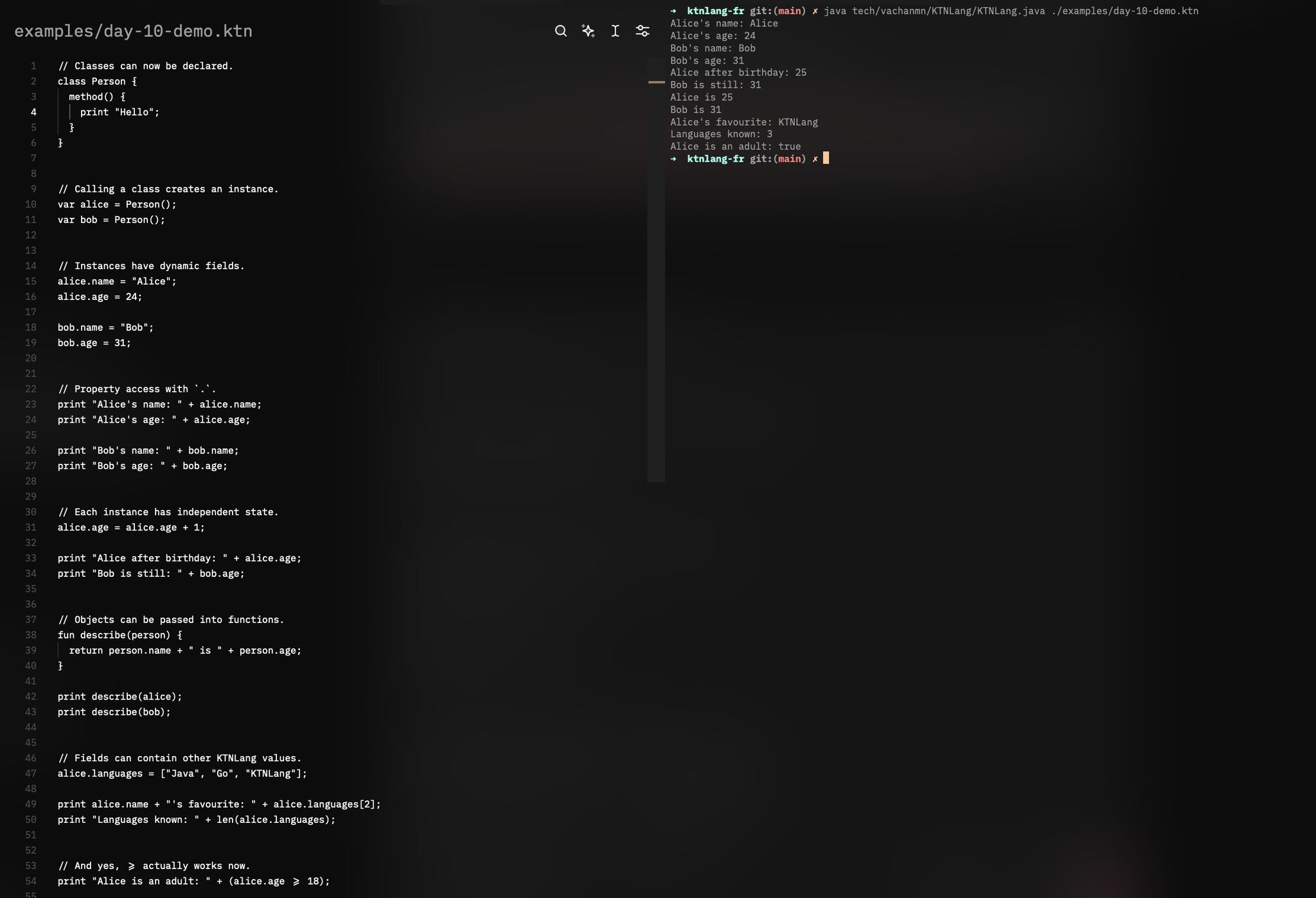The width and height of the screenshot is (1316, 898).
Task: Click terminal output 'Alice's favourite: KTNLang'
Action: click(744, 122)
